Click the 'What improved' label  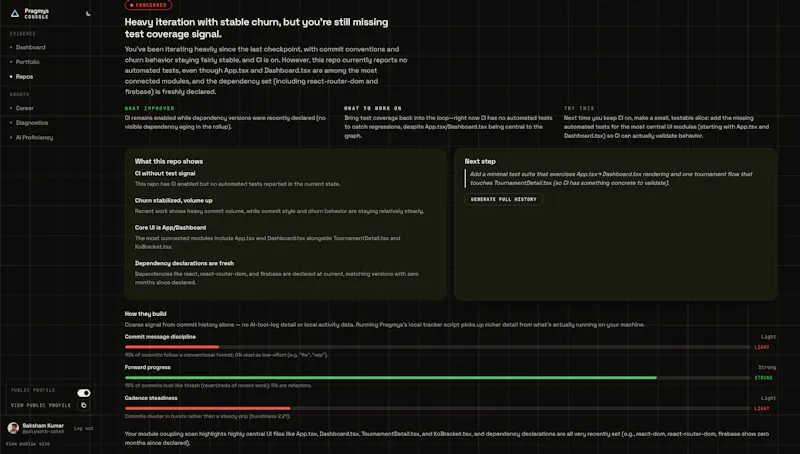pos(149,108)
